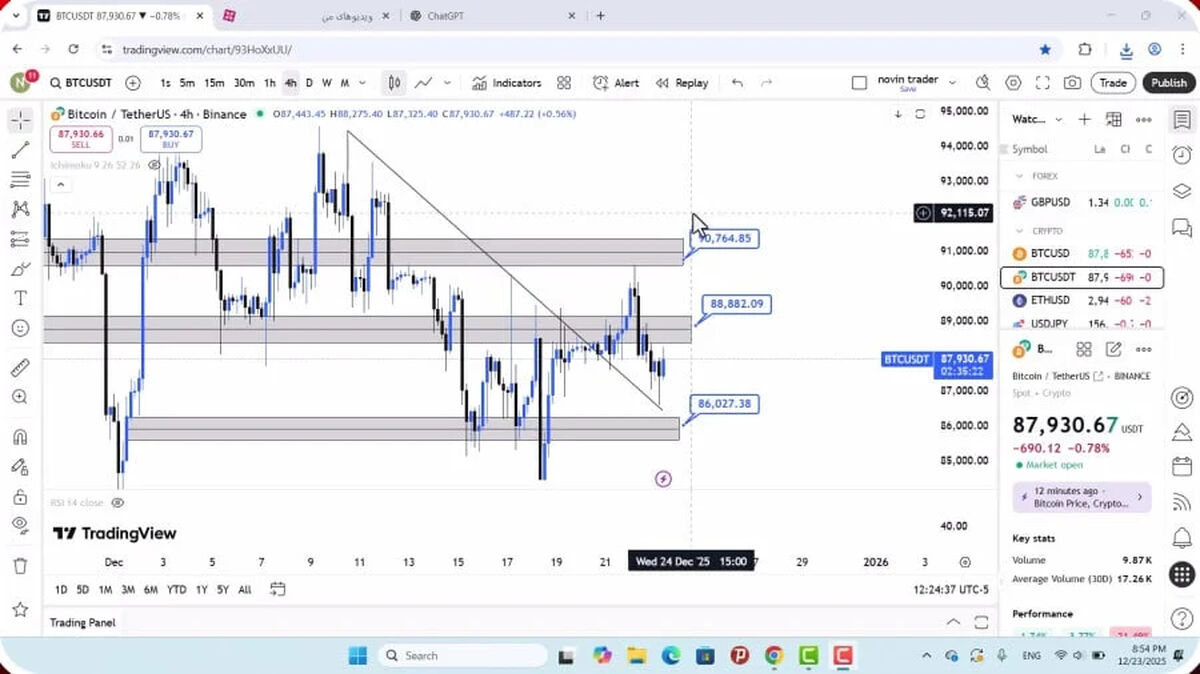Switch to the ChatGPT browser tab
Image resolution: width=1200 pixels, height=674 pixels.
(445, 16)
